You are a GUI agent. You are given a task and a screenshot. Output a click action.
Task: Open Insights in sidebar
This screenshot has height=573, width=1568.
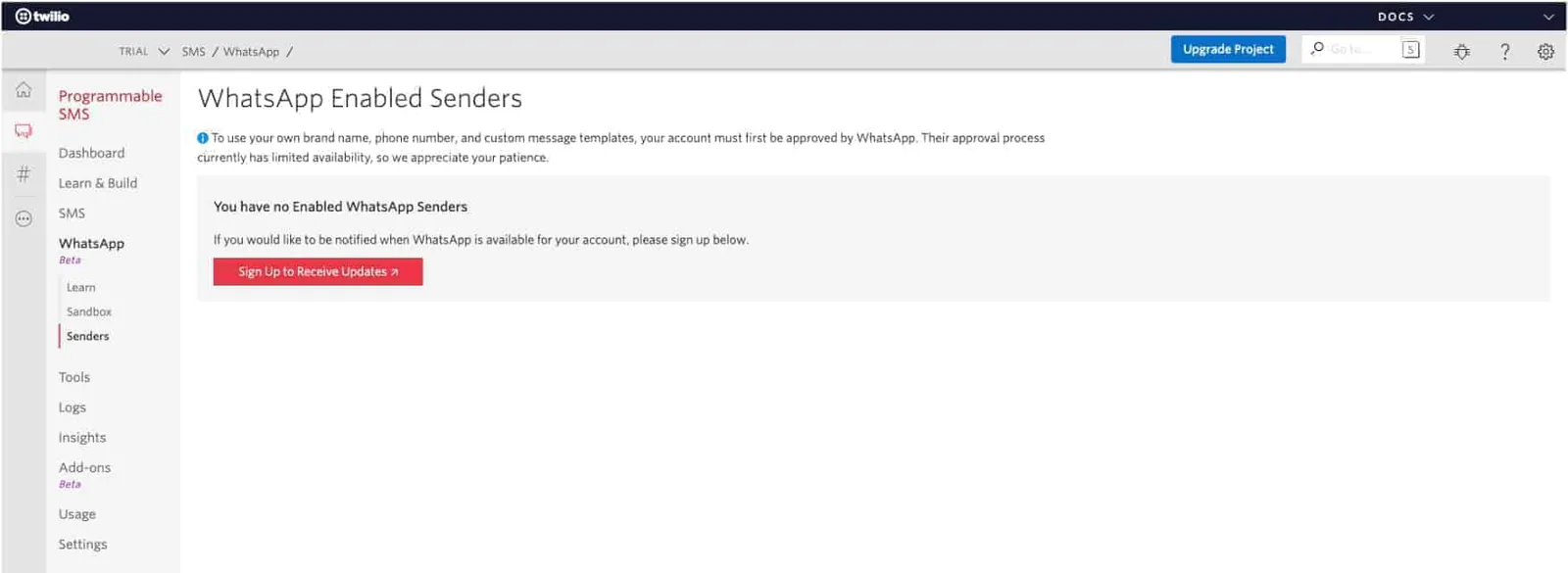pos(81,438)
